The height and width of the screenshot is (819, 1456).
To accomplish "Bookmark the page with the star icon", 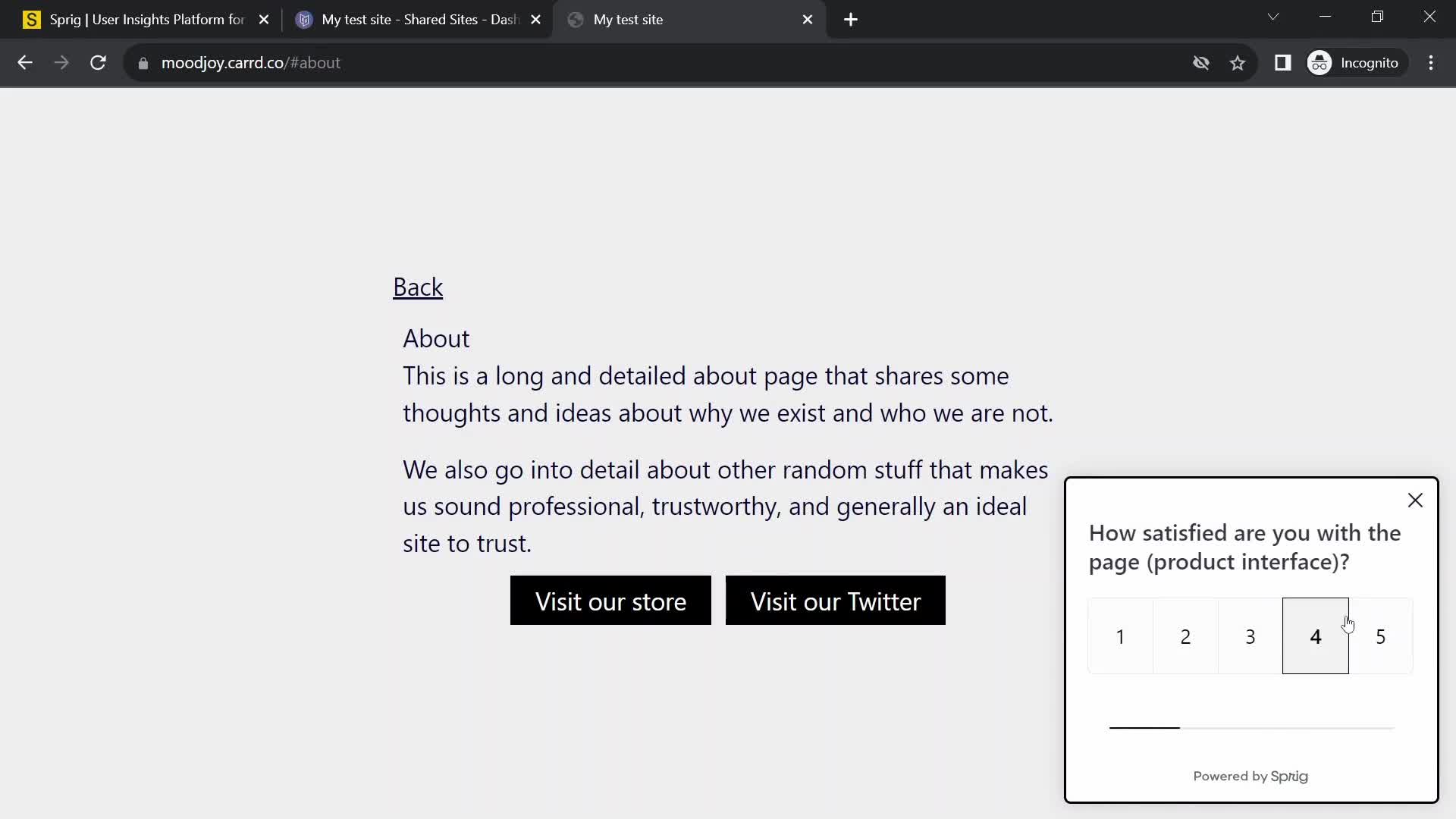I will coord(1238,63).
